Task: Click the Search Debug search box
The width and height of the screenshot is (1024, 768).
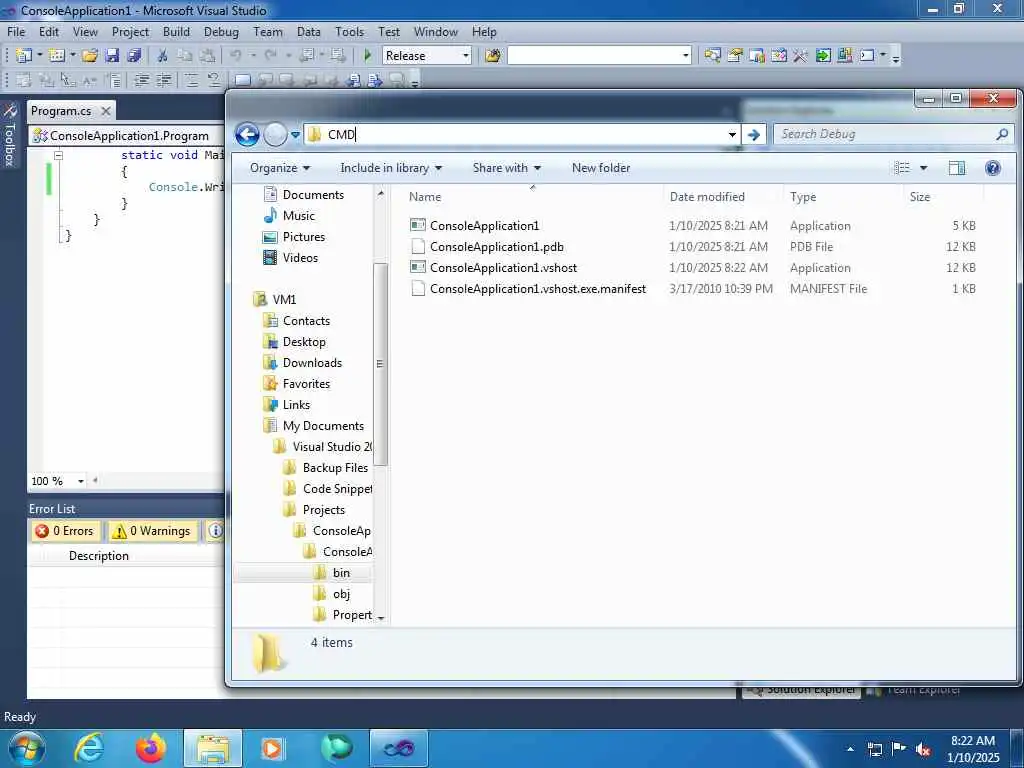Action: (x=892, y=135)
